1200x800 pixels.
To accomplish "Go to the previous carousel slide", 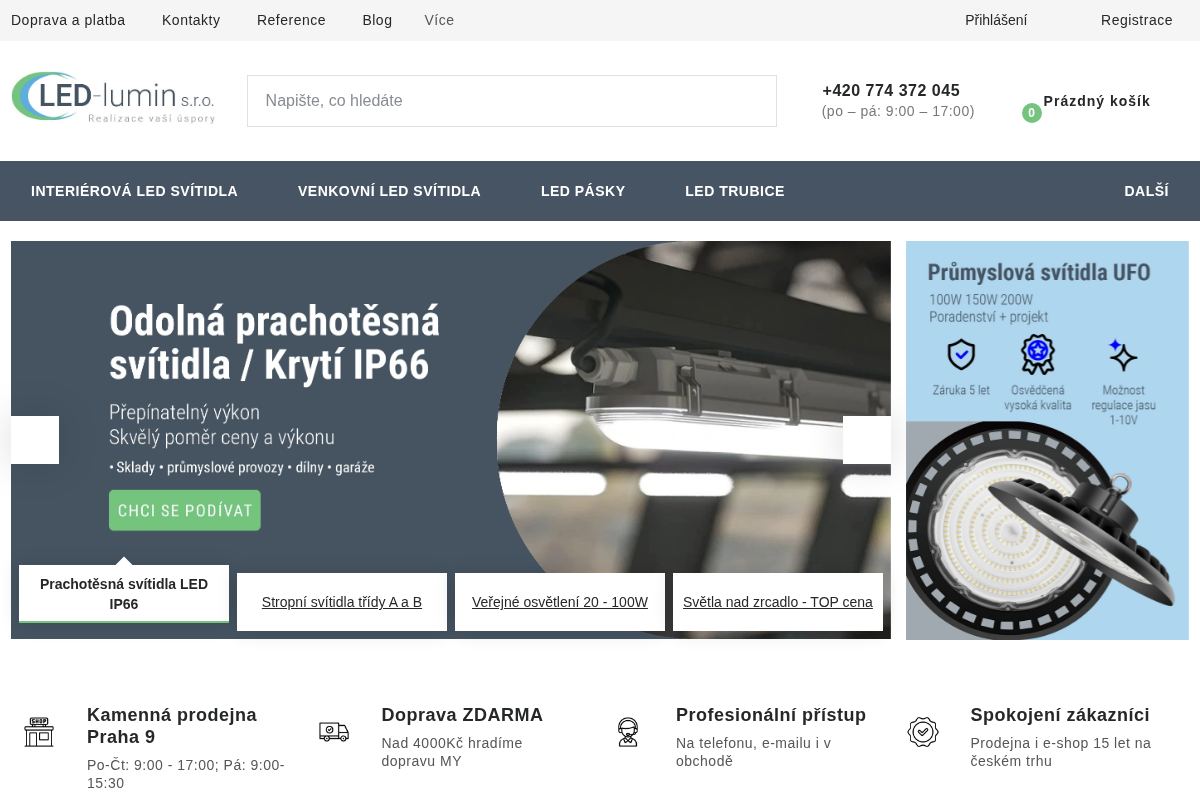I will pyautogui.click(x=35, y=440).
